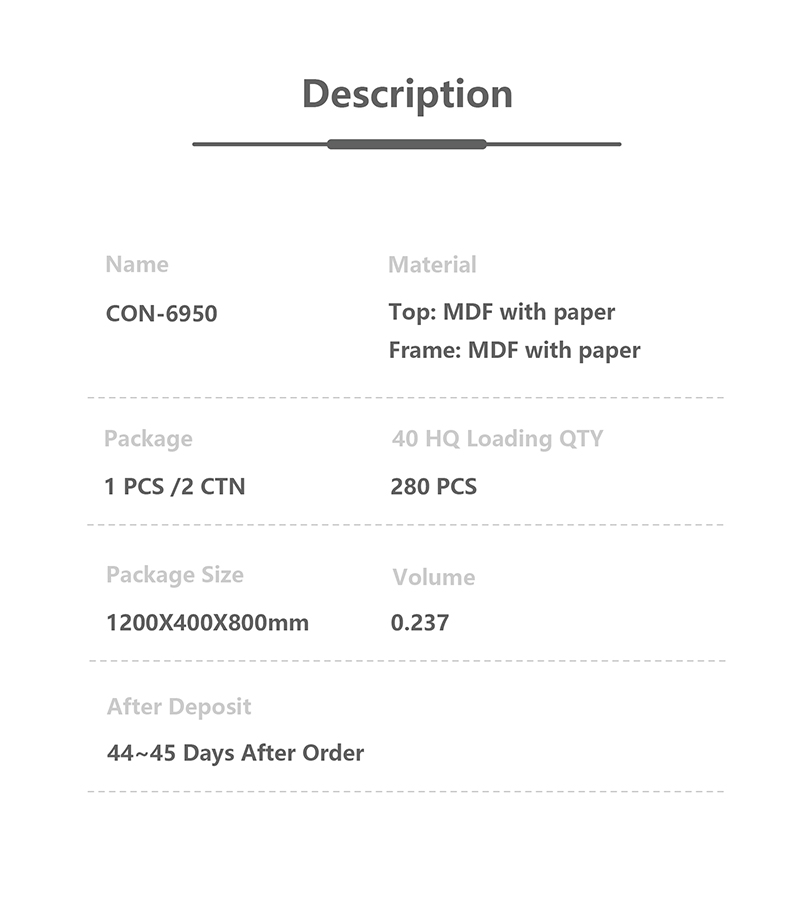Click the thick bar under Description heading
800x911 pixels.
point(406,144)
